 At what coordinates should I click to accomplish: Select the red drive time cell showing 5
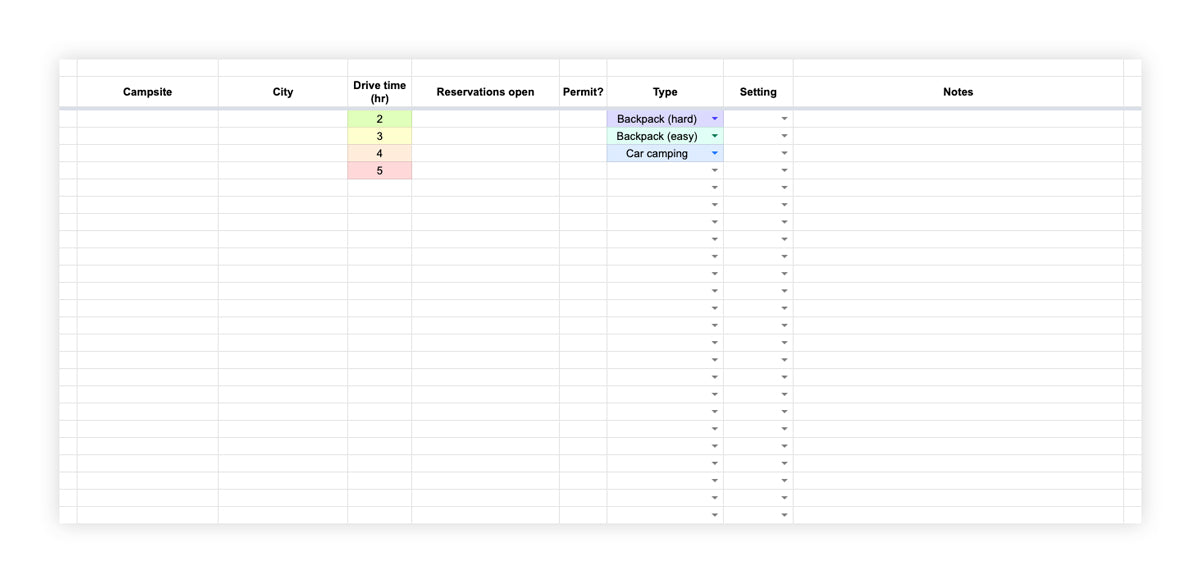pyautogui.click(x=379, y=171)
